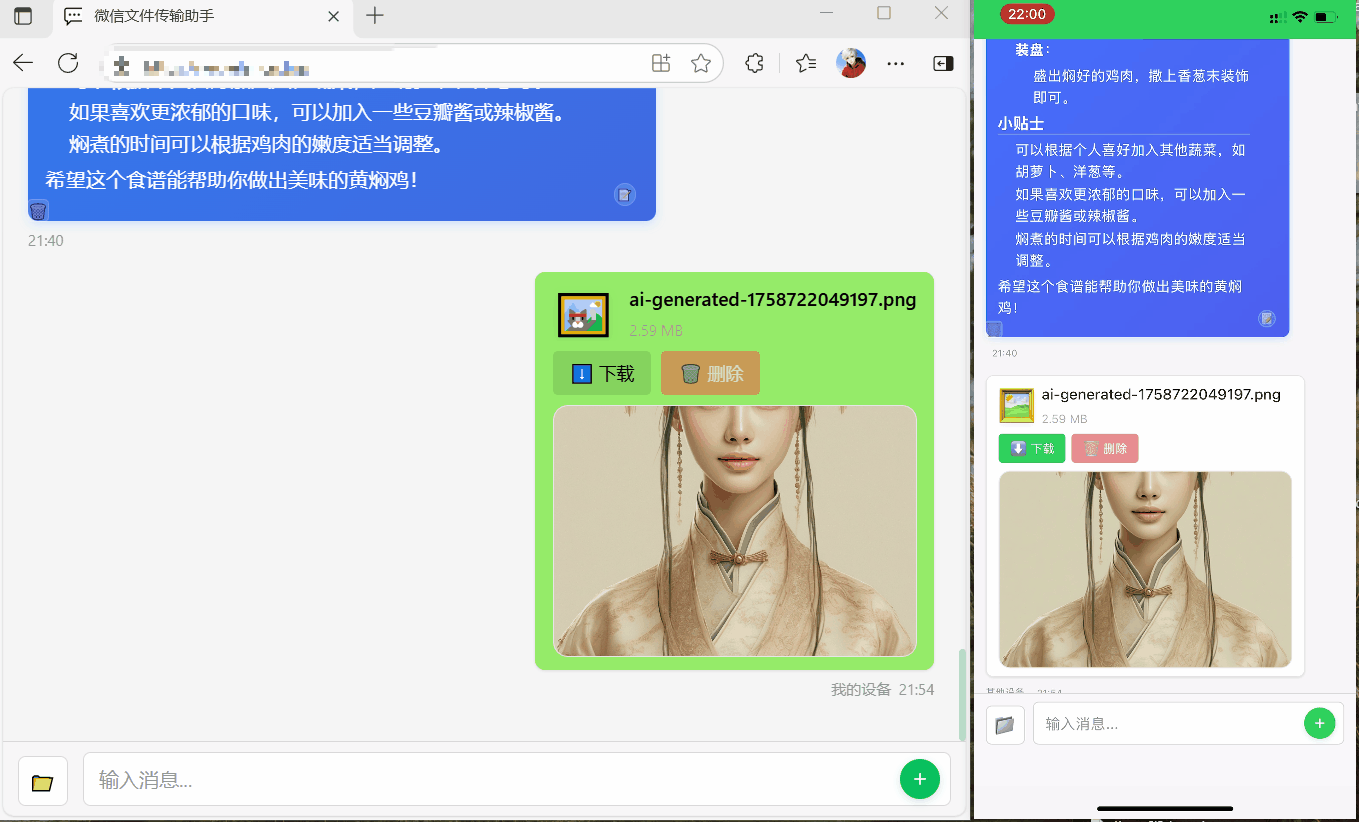Open the image preview in green message
The width and height of the screenshot is (1359, 822).
click(x=734, y=530)
